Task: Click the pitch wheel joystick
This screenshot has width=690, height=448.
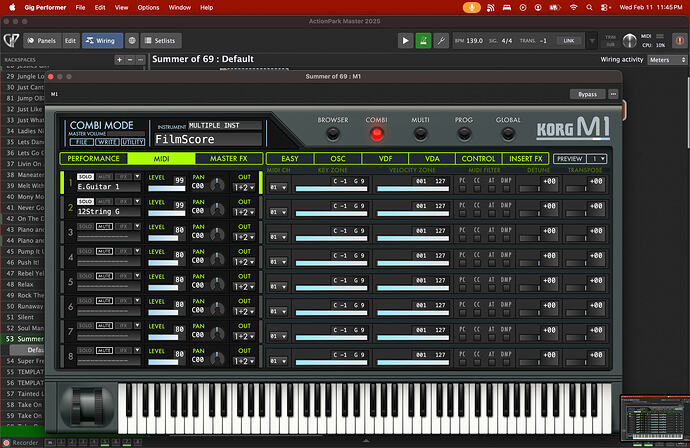Action: (x=86, y=407)
